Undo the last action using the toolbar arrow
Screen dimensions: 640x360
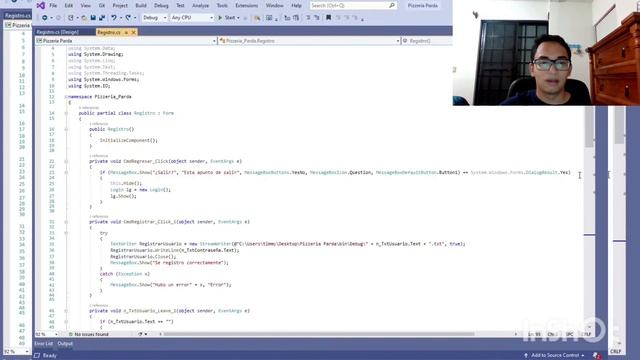[114, 18]
